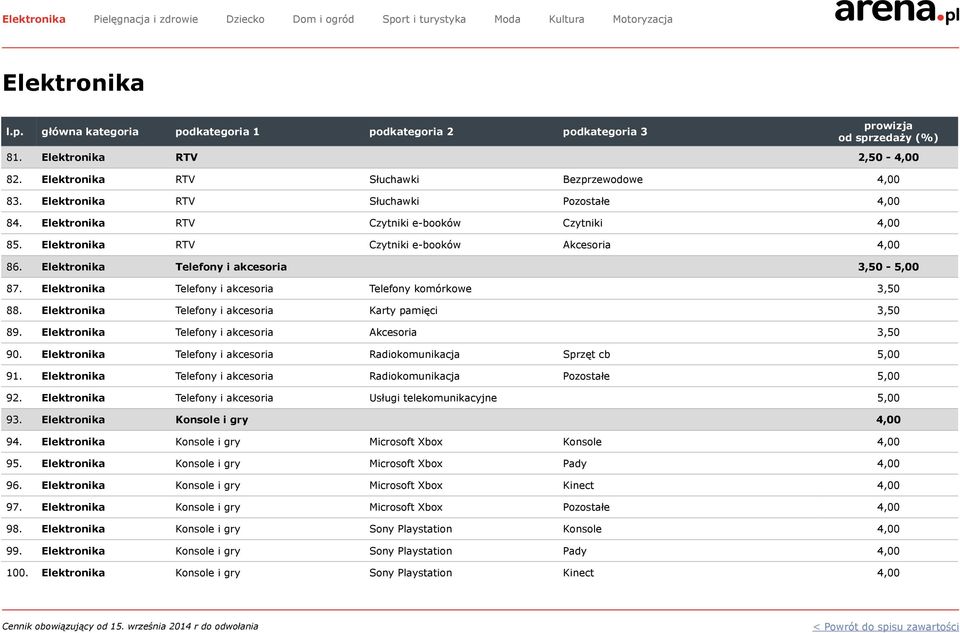Viewport: 960px width, 633px height.
Task: Click the podkategoria 3 column header
Action: (605, 132)
